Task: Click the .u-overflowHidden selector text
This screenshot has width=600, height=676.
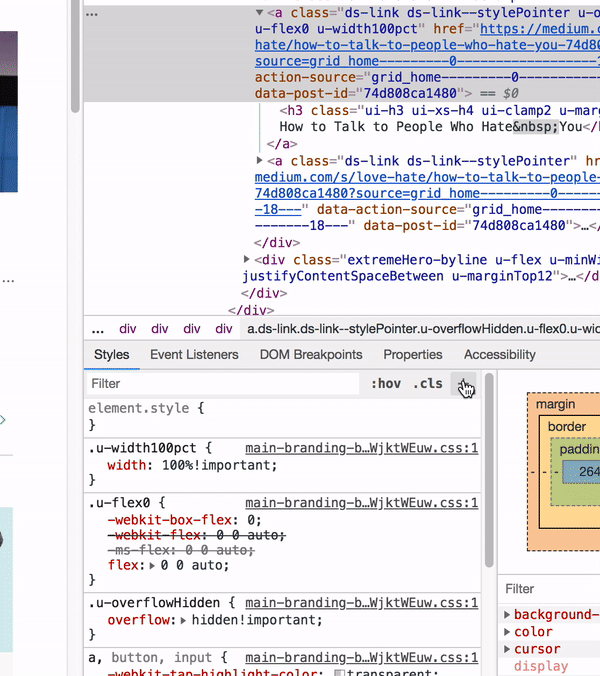Action: coord(156,603)
